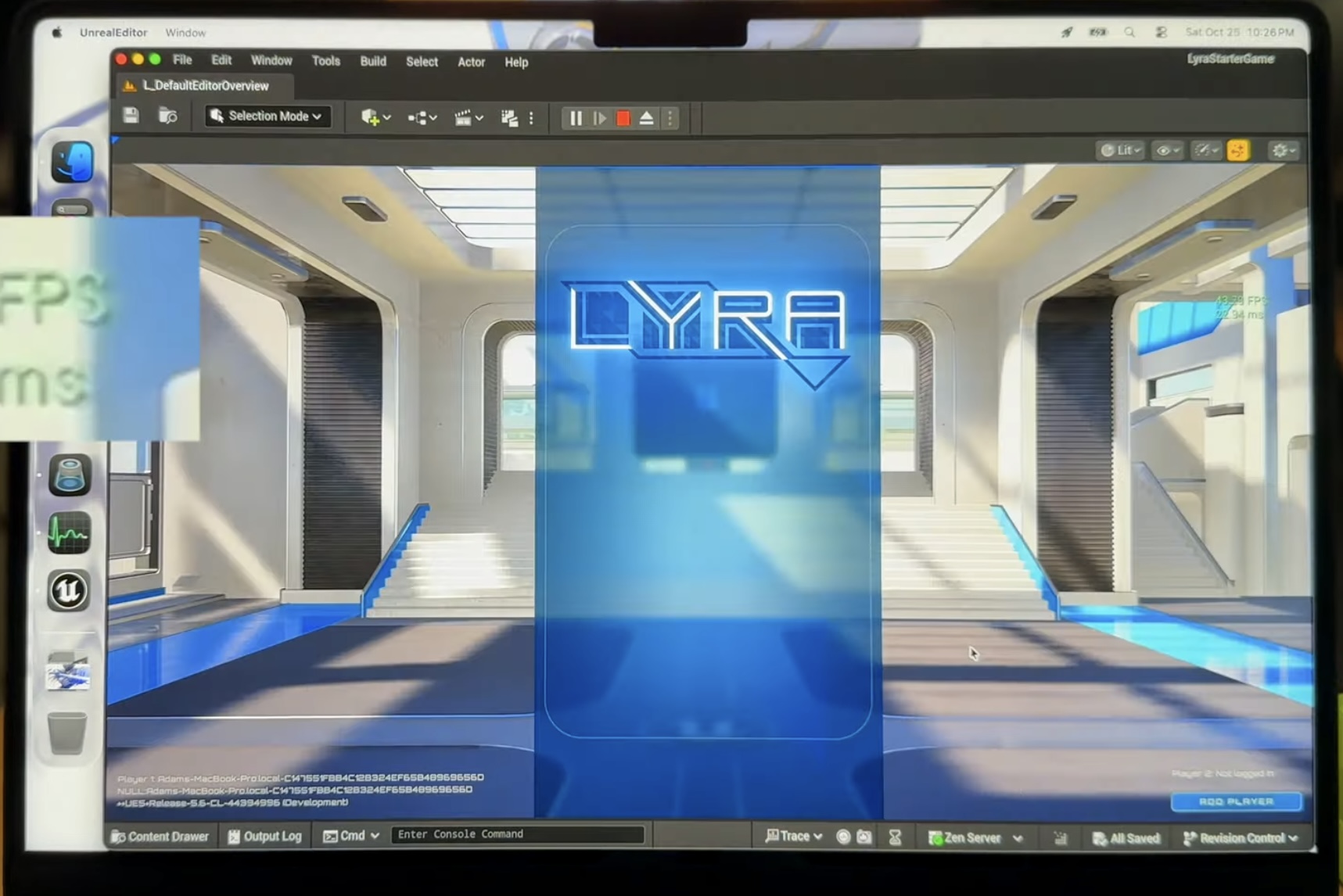Open the Trash in the Dock
Viewport: 1343px width, 896px height.
pyautogui.click(x=67, y=732)
